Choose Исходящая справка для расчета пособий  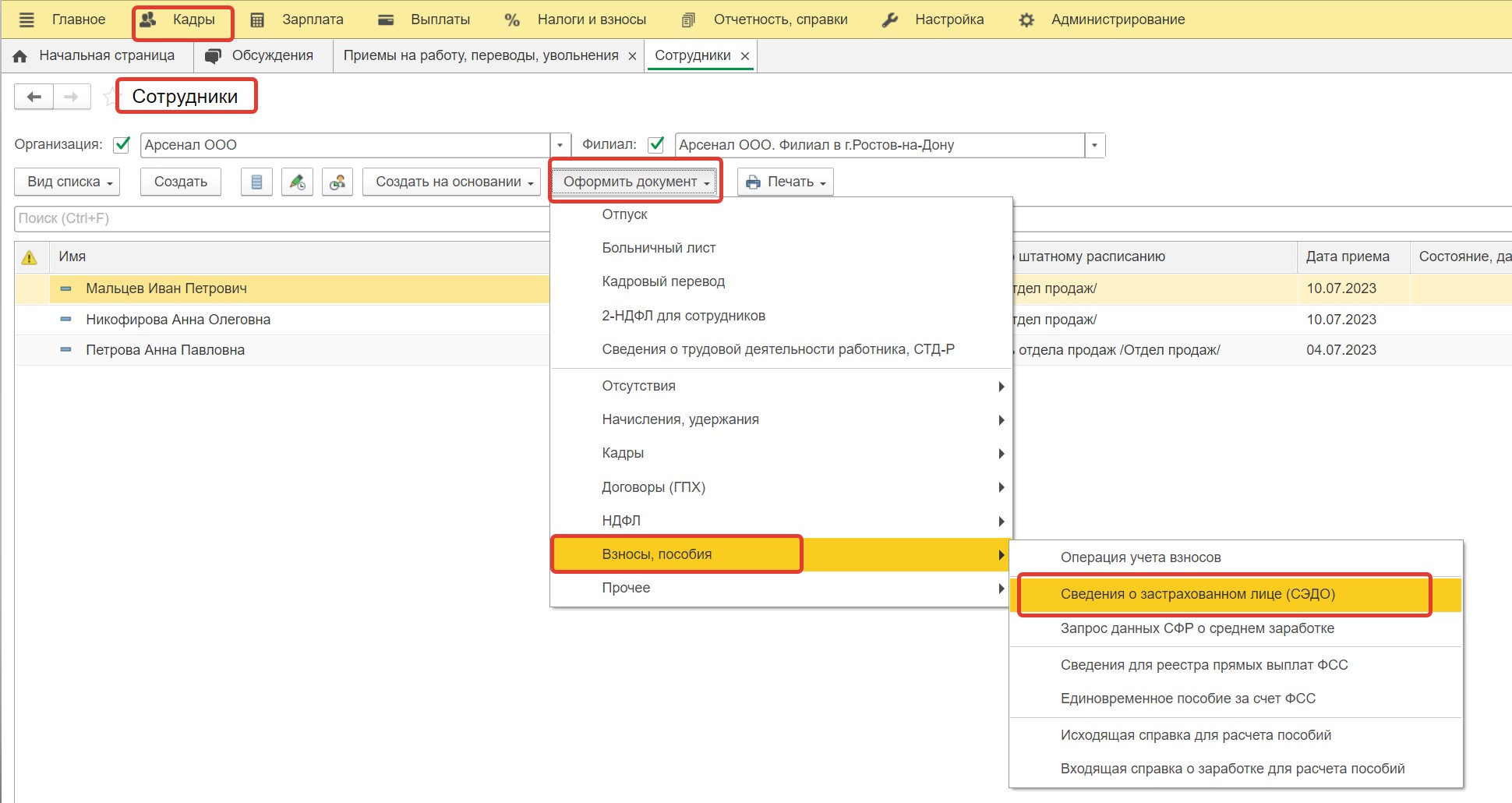coord(1236,735)
